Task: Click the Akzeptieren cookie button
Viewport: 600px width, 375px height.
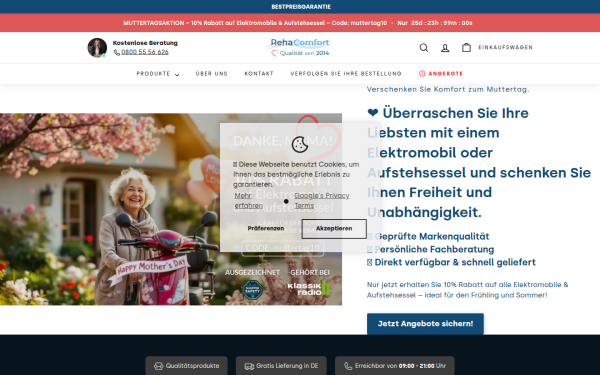Action: (x=334, y=228)
